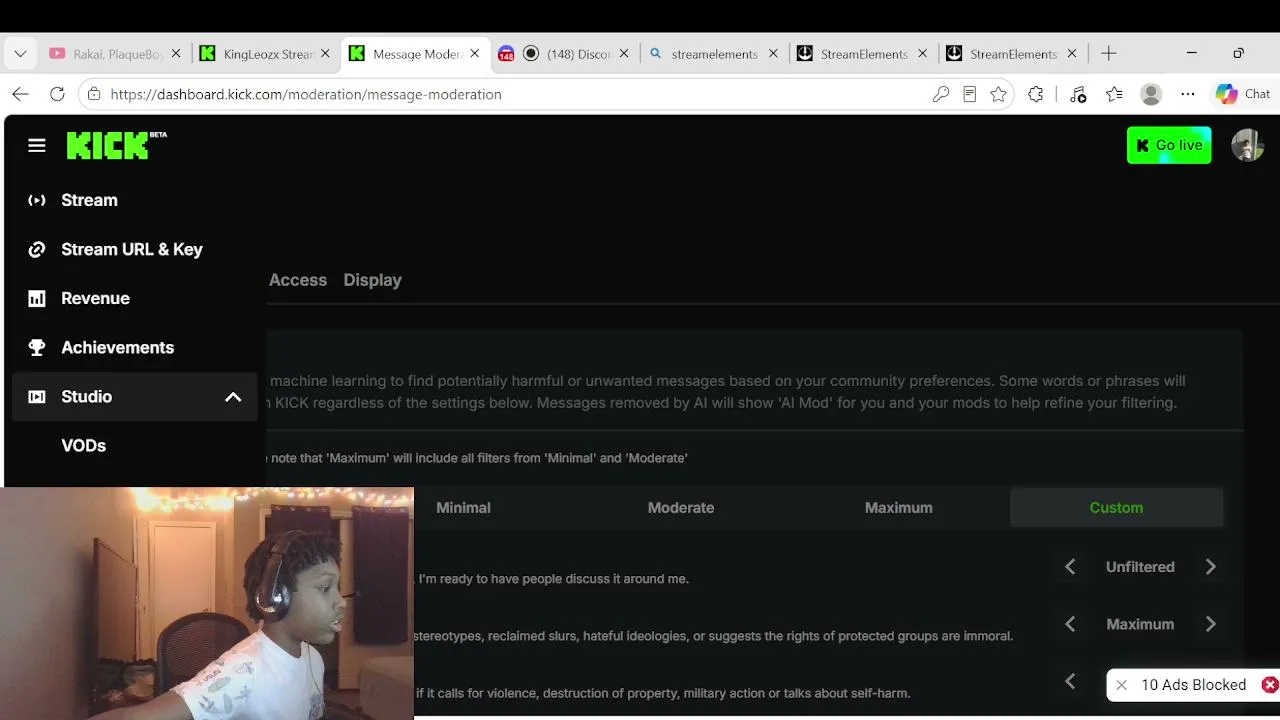This screenshot has width=1280, height=720.
Task: Open the browser extensions menu
Action: [x=1036, y=94]
